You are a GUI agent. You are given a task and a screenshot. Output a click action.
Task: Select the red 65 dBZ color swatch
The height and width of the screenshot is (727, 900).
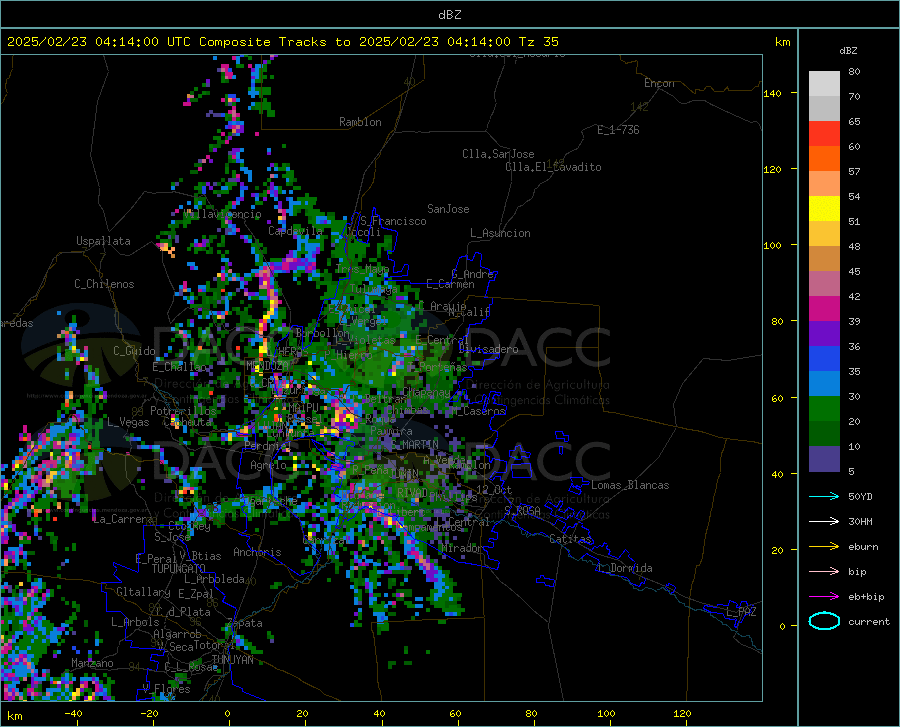click(x=824, y=134)
